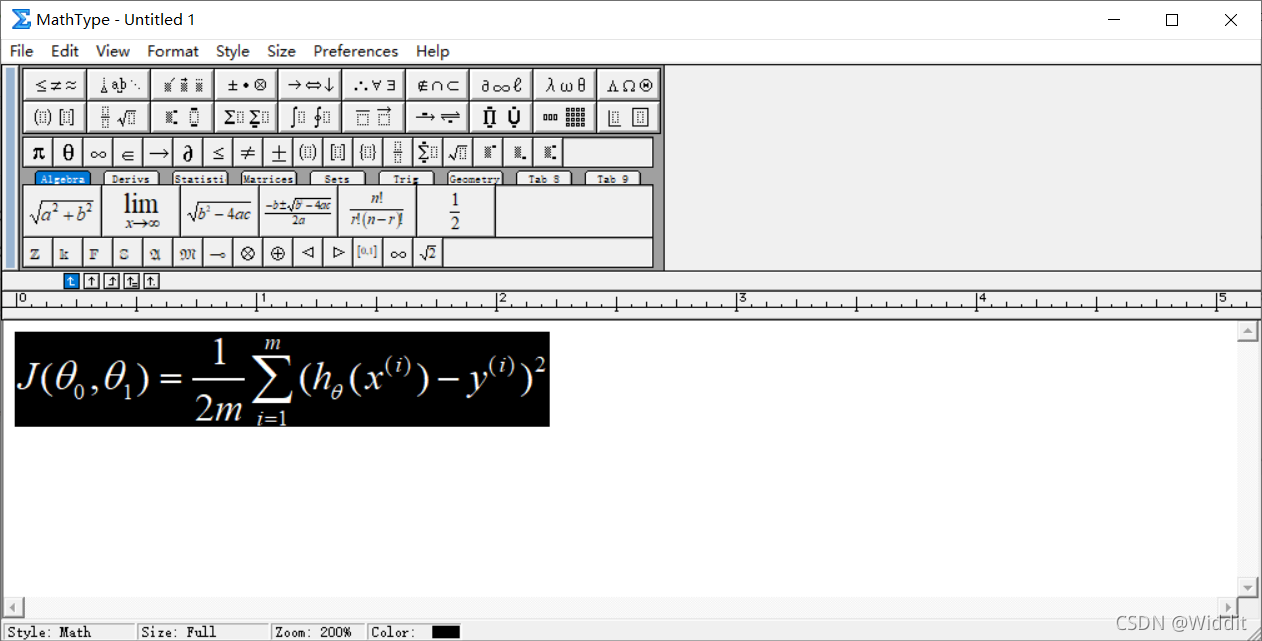Viewport: 1262px width, 641px height.
Task: Select the decimal-aligned tab stop
Action: tap(151, 281)
